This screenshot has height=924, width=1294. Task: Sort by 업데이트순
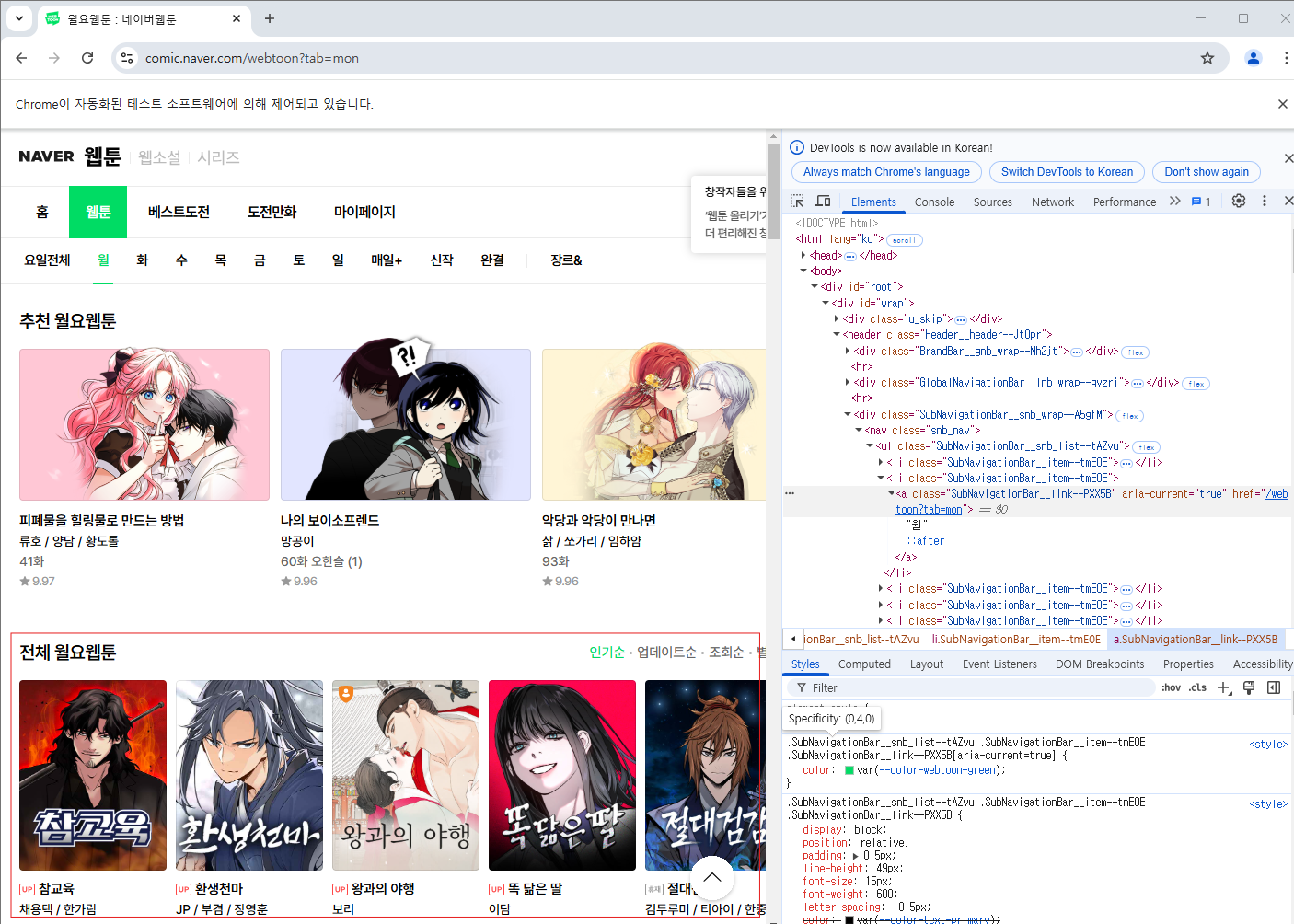point(666,652)
